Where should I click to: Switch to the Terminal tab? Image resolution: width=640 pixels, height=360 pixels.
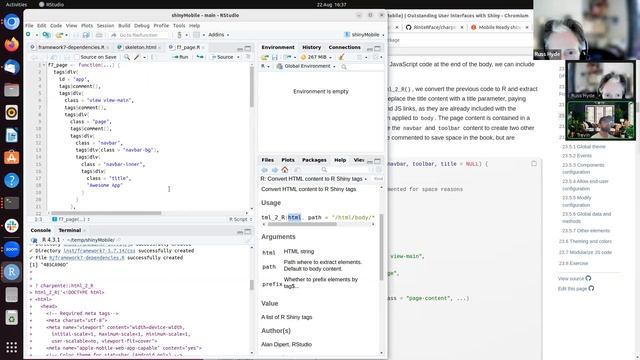tap(70, 230)
